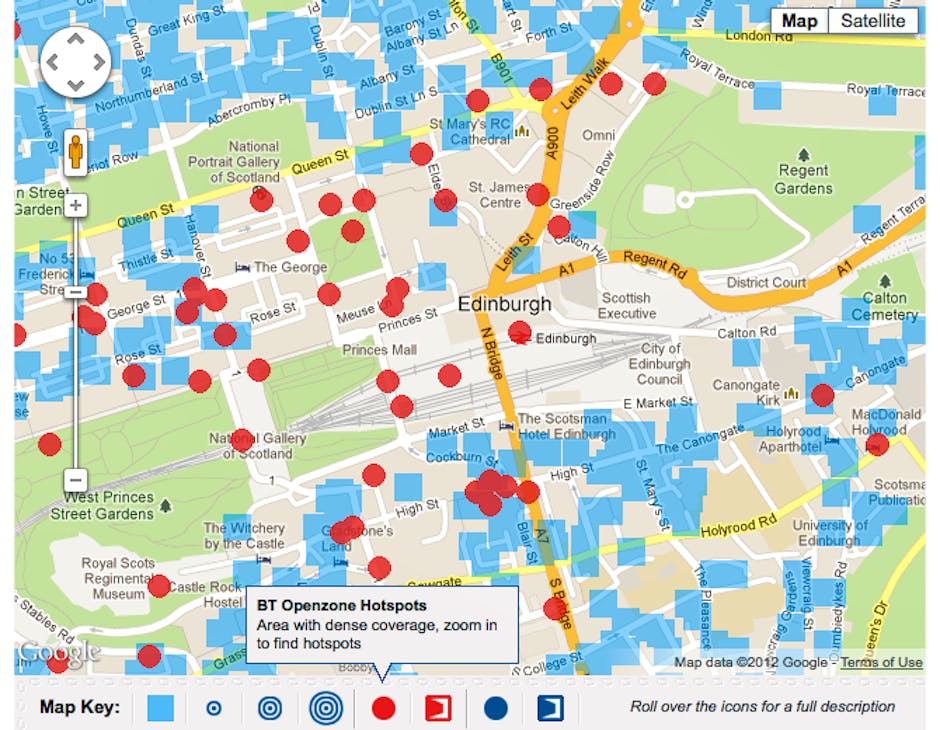
Task: Click the orange Street View pegman
Action: click(75, 153)
